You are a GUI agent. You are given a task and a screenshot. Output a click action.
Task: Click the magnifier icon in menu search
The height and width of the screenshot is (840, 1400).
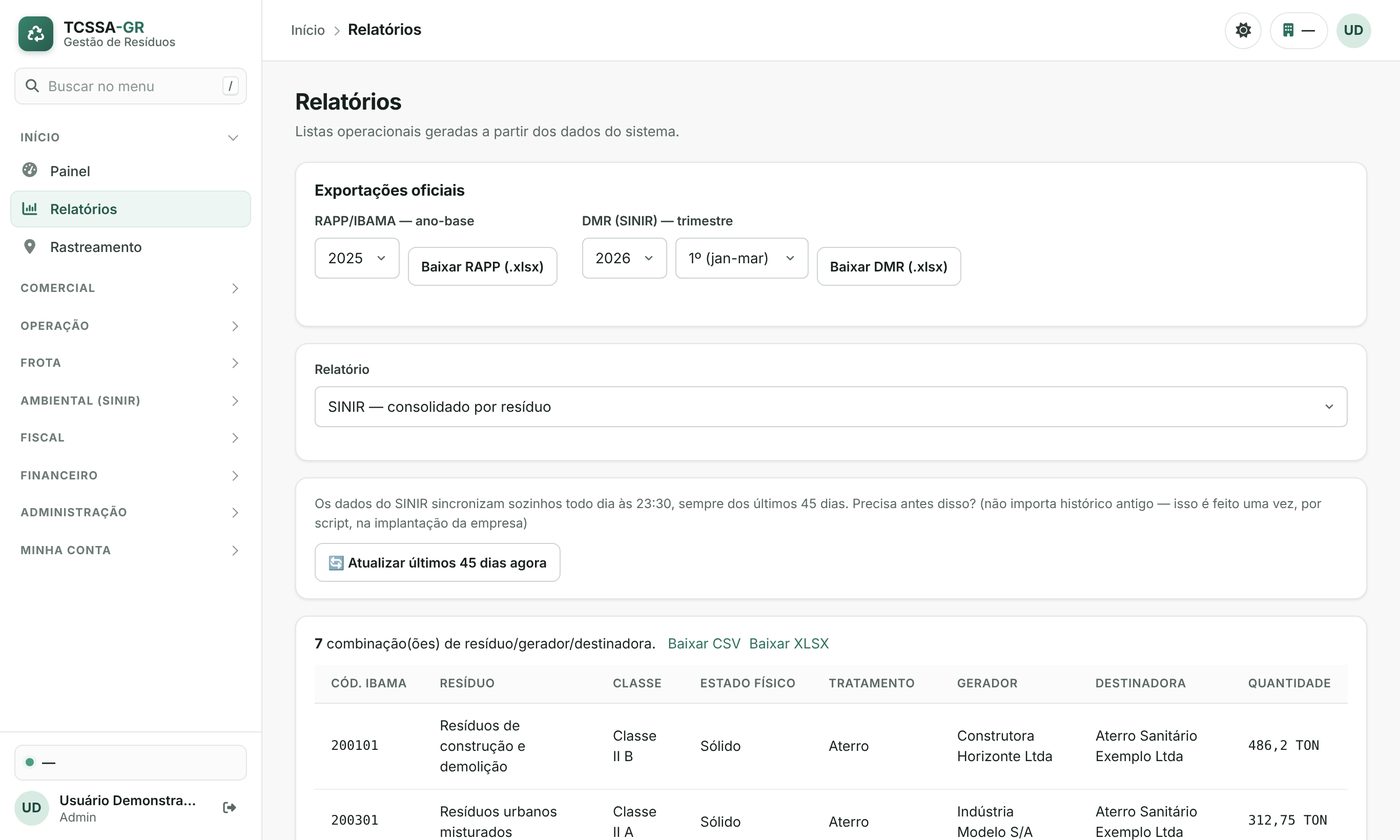pyautogui.click(x=32, y=86)
